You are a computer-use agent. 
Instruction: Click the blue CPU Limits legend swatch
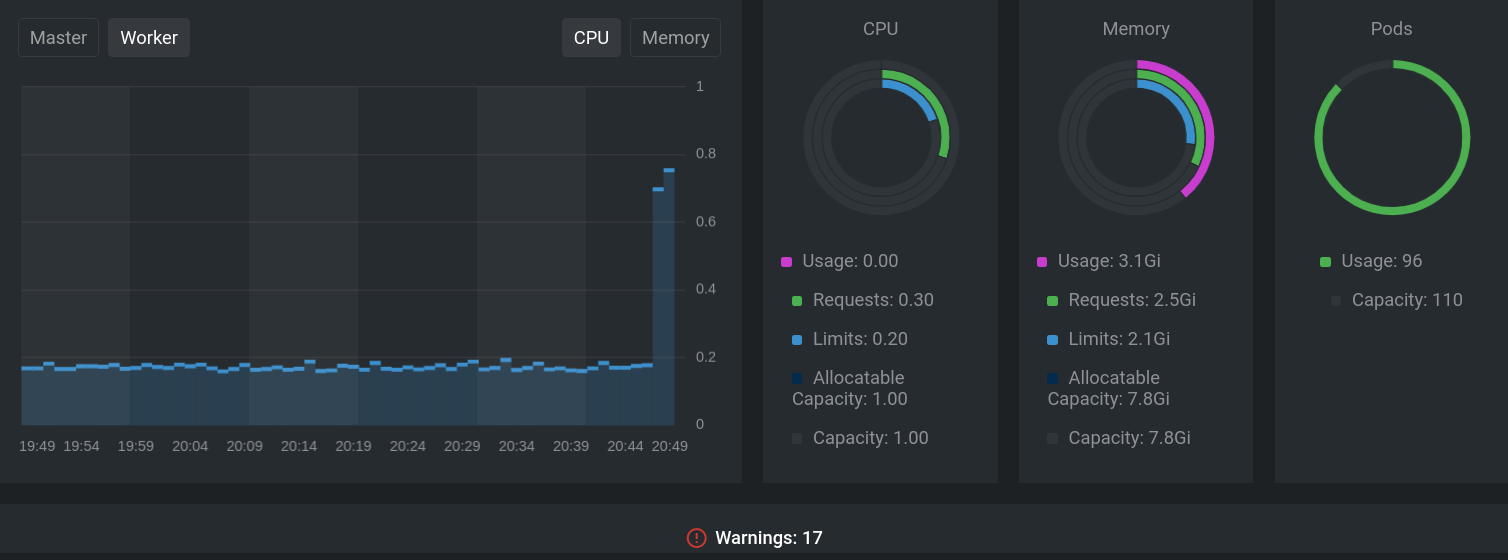[797, 340]
